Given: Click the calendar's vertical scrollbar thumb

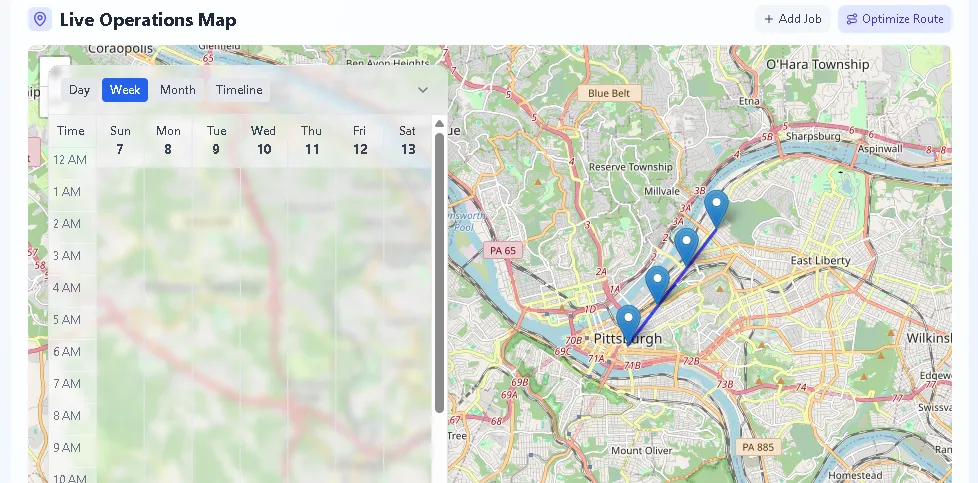Looking at the screenshot, I should tap(439, 270).
